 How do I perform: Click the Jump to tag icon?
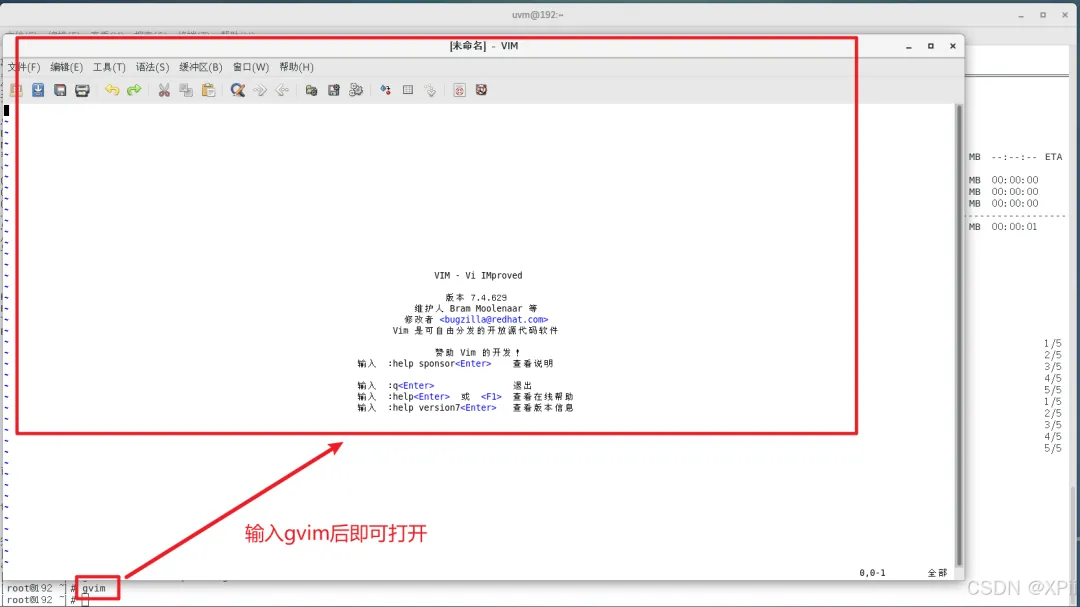[430, 90]
